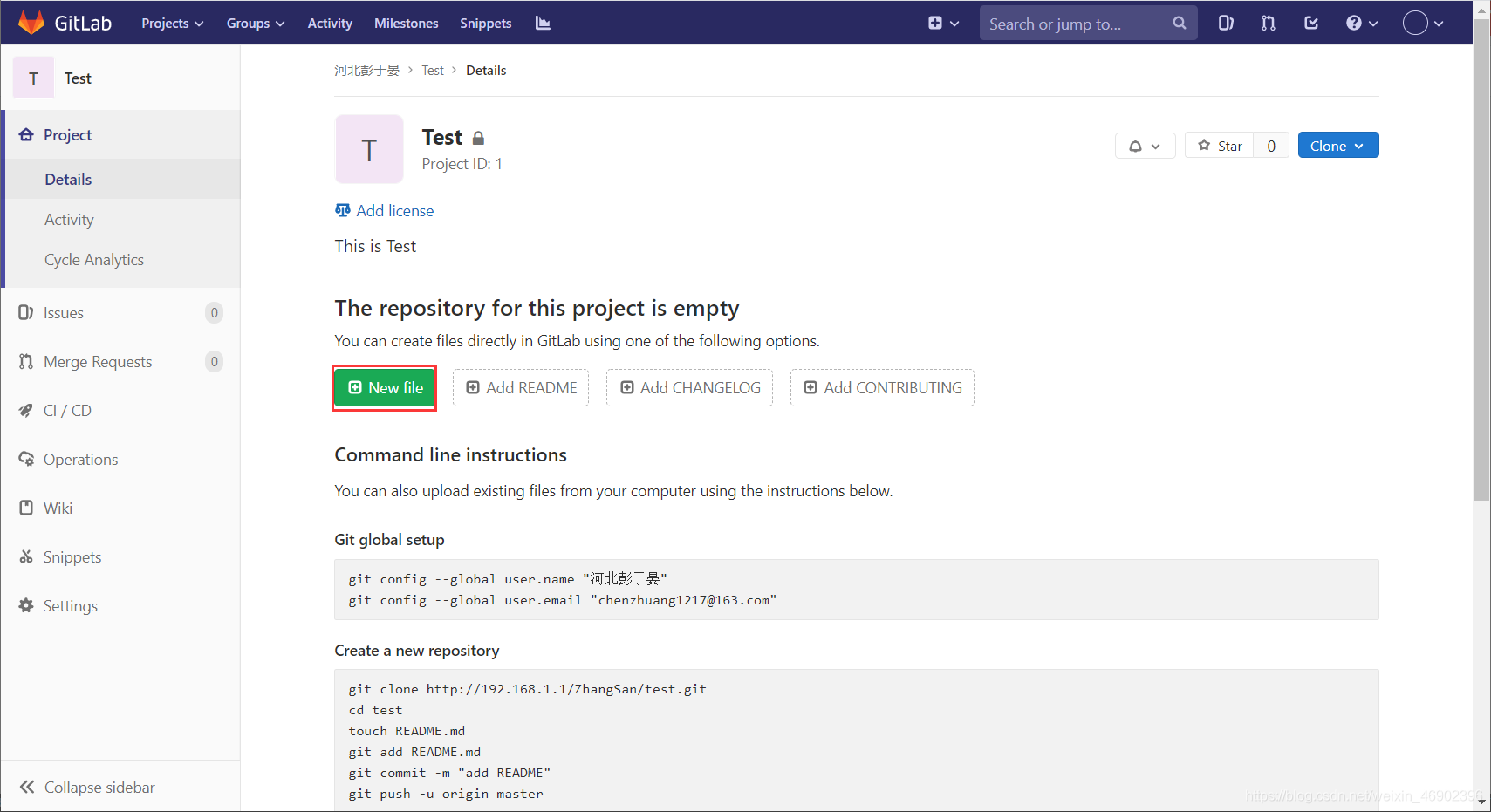Click the Collapse sidebar double-chevron icon

tap(27, 788)
